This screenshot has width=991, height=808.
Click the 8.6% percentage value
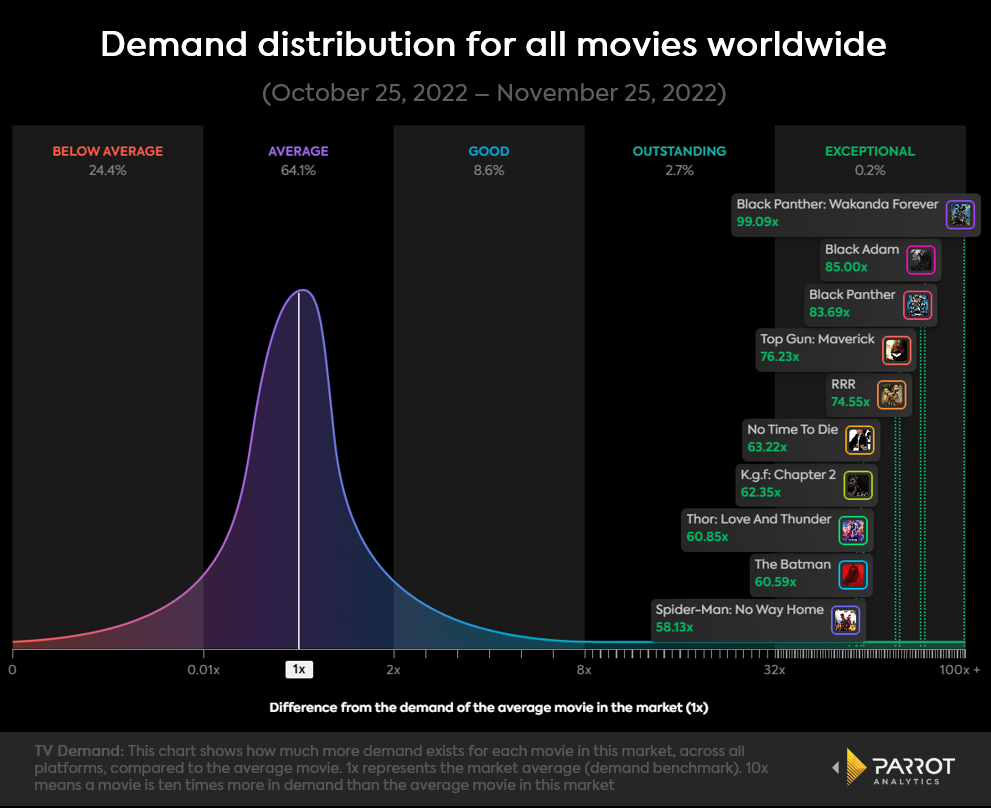coord(489,170)
